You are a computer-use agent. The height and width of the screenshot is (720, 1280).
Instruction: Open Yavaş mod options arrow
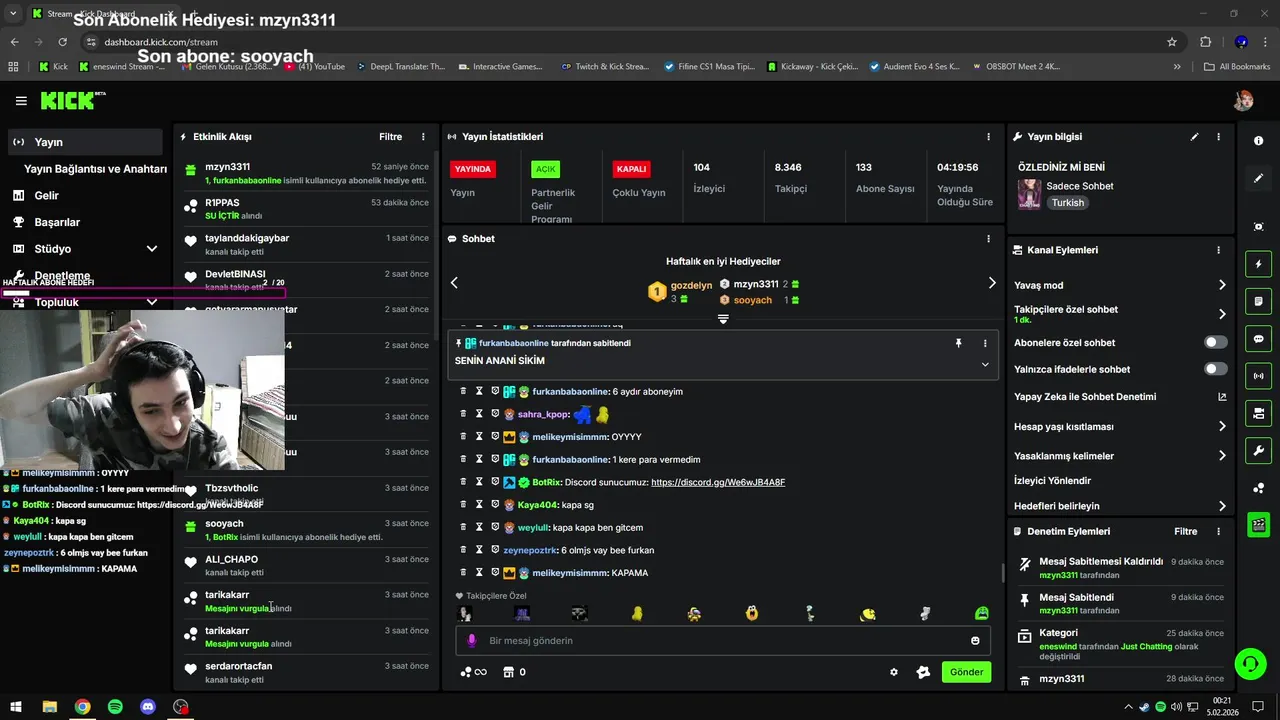click(1222, 285)
